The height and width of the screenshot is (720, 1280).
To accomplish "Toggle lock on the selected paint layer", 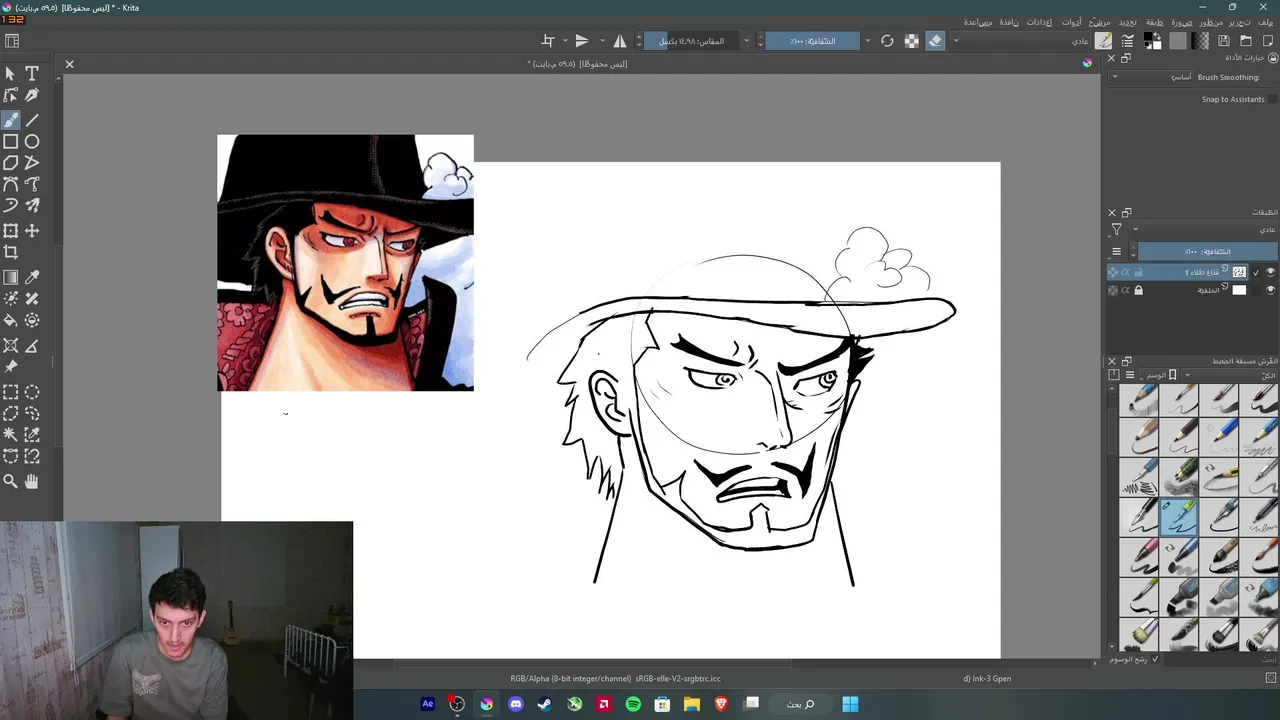I will (x=1138, y=272).
